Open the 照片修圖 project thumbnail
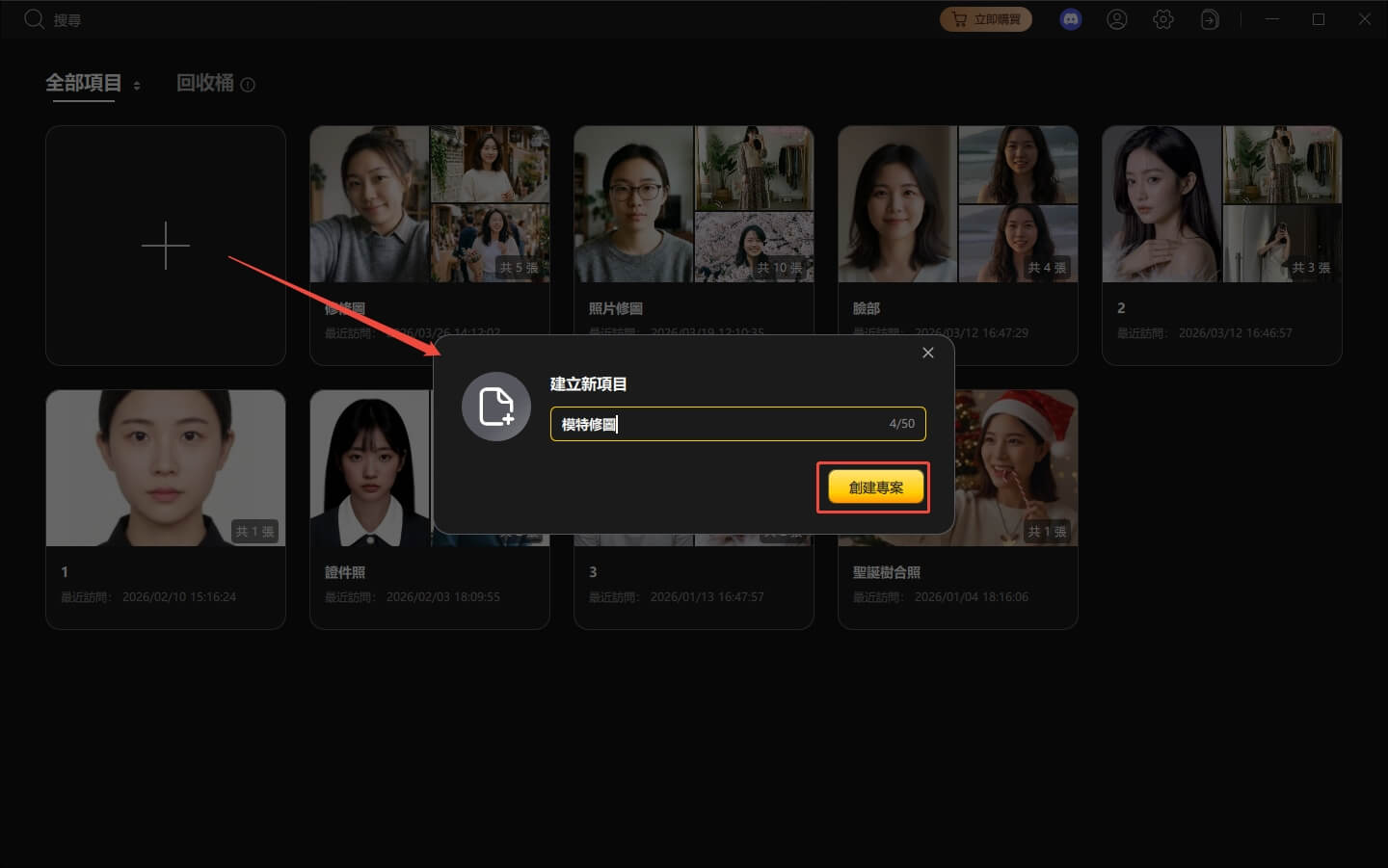The image size is (1388, 868). point(694,204)
